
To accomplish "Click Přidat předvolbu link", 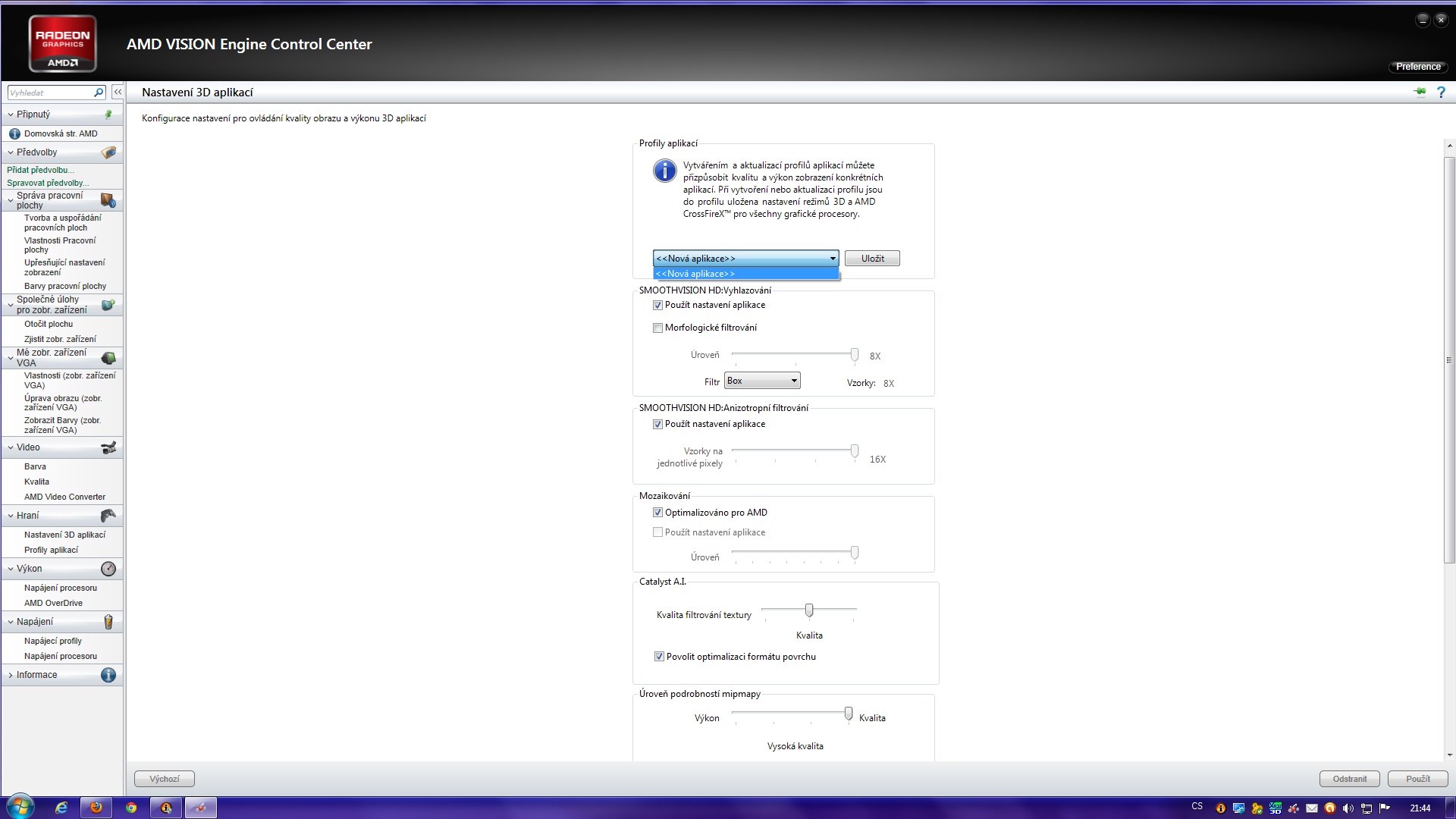I will (40, 170).
